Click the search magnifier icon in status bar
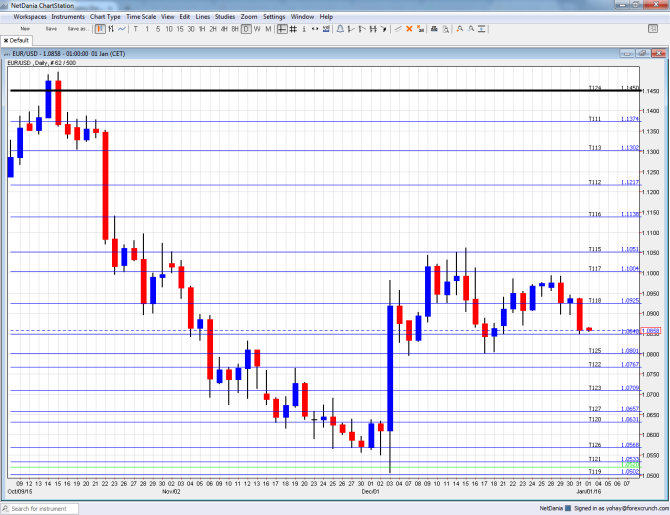Viewport: 670px width, 515px height. pyautogui.click(x=6, y=509)
